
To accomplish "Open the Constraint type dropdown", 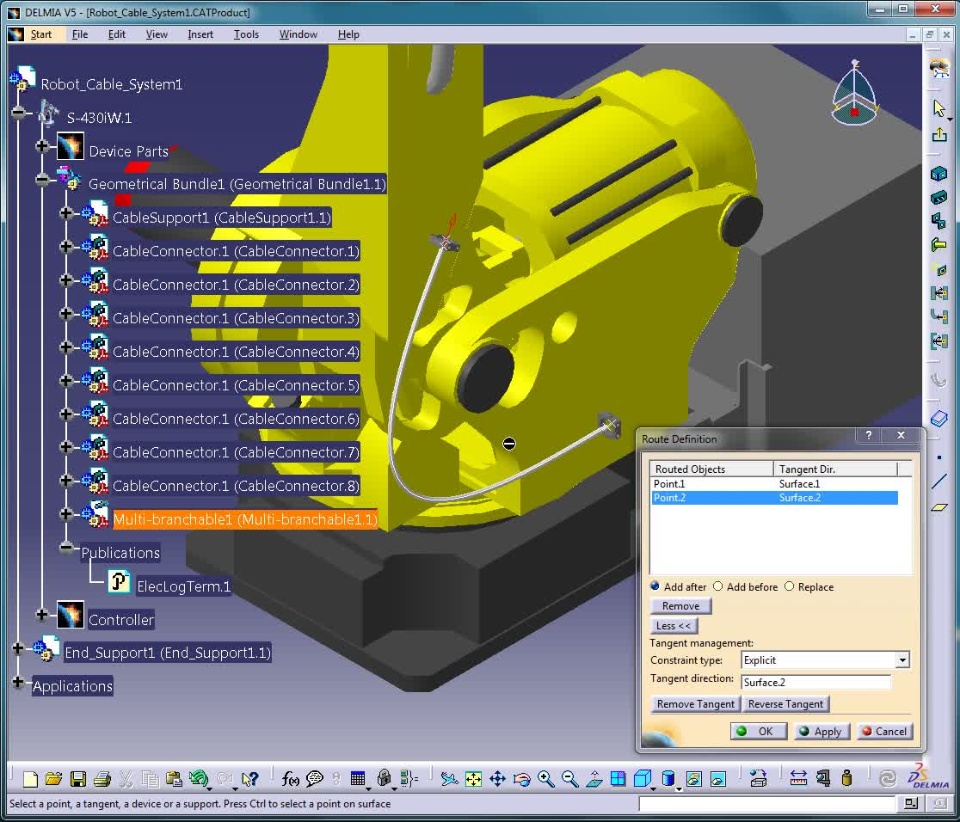I will point(902,660).
